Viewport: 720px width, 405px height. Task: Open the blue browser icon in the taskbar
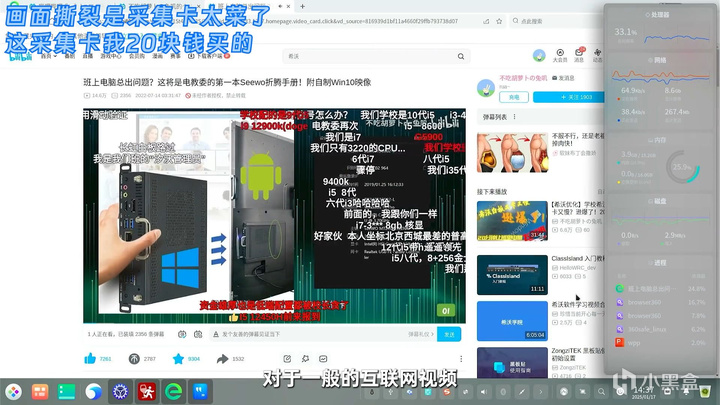coord(93,392)
